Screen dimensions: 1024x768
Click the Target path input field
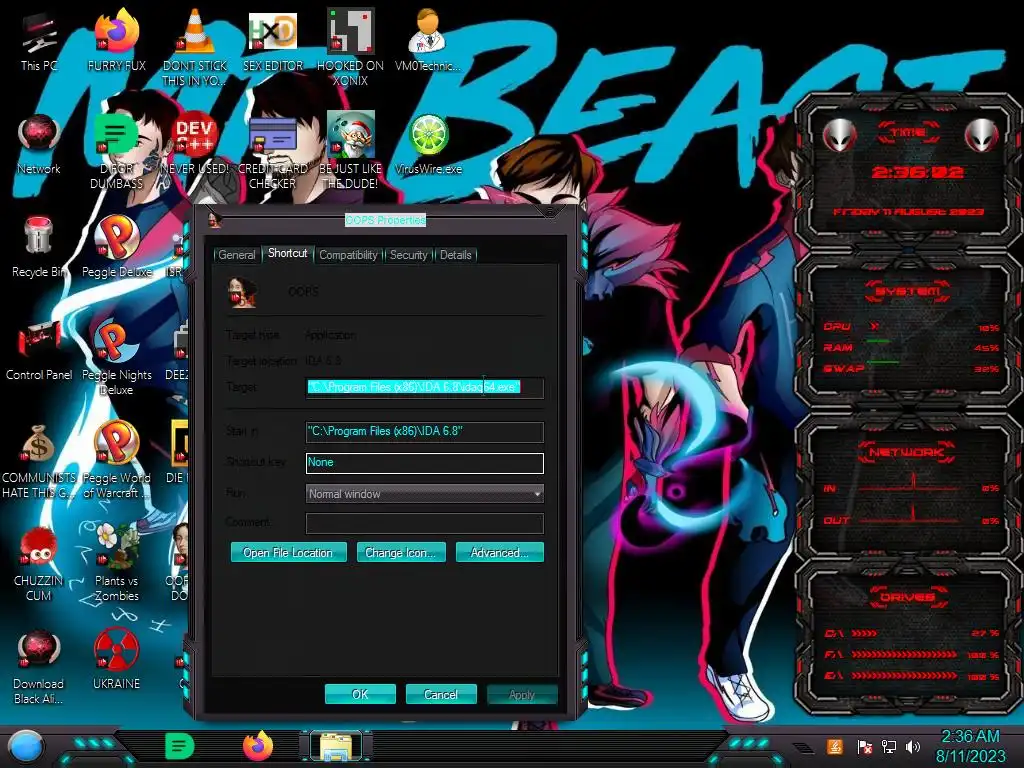(x=424, y=387)
